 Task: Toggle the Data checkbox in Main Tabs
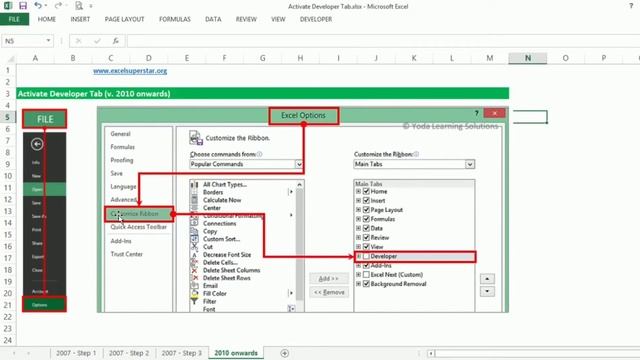pyautogui.click(x=366, y=228)
